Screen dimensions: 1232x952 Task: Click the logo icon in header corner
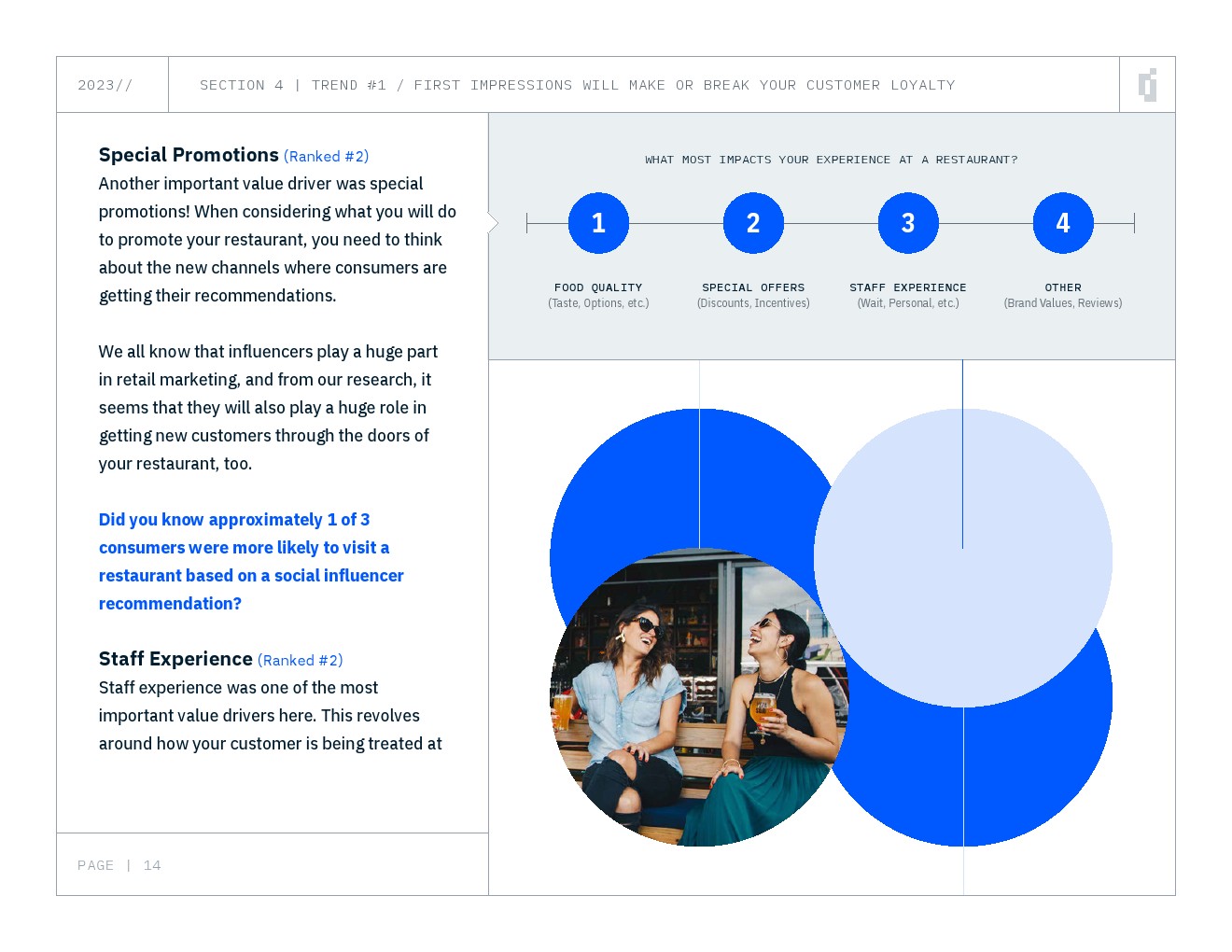(1147, 85)
